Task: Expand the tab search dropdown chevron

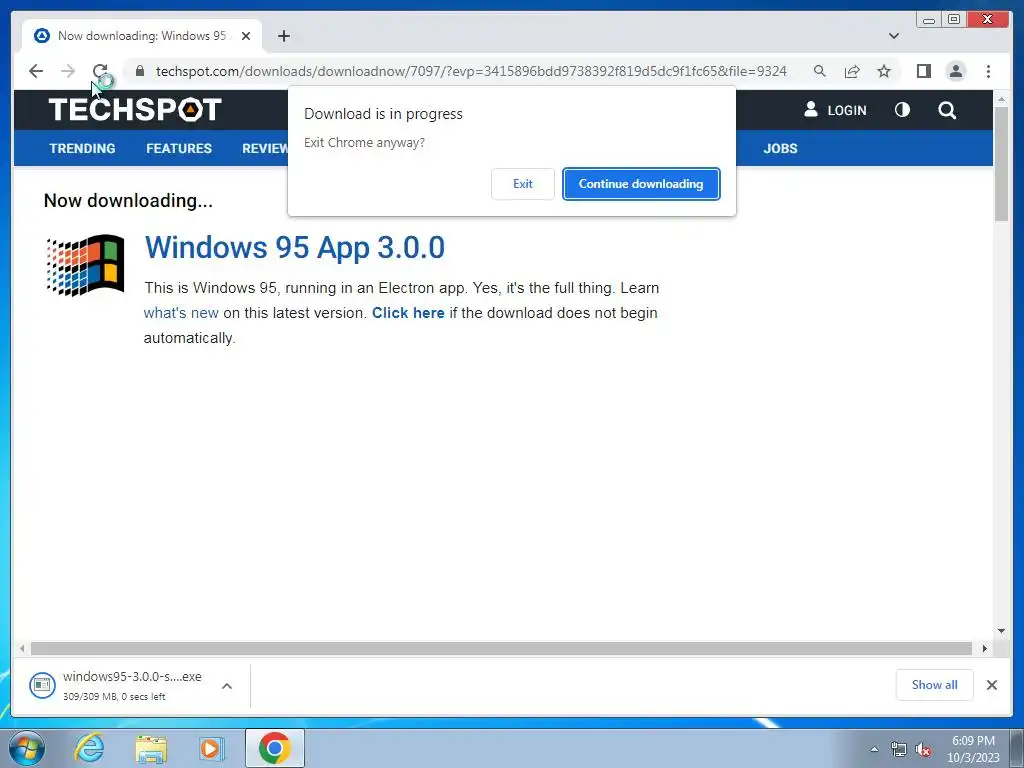Action: point(894,36)
